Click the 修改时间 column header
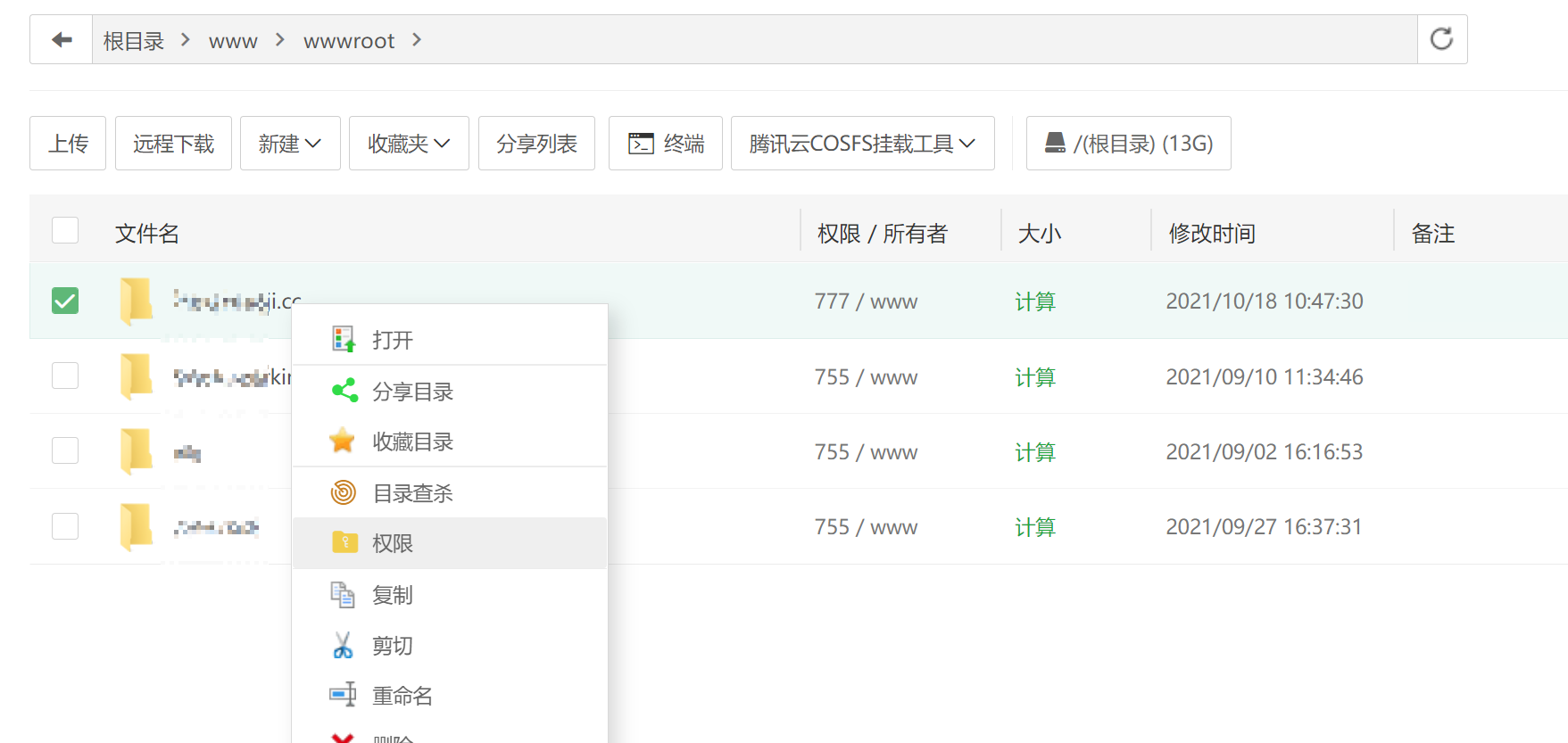1568x743 pixels. pos(1212,233)
